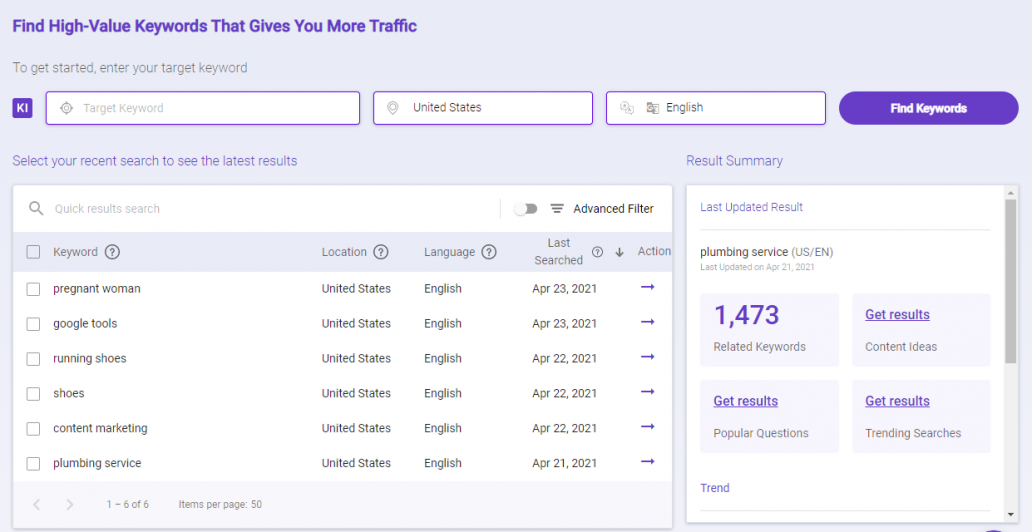This screenshot has height=532, width=1032.
Task: Click the Result Summary scrollbar thumb
Action: (x=1011, y=281)
